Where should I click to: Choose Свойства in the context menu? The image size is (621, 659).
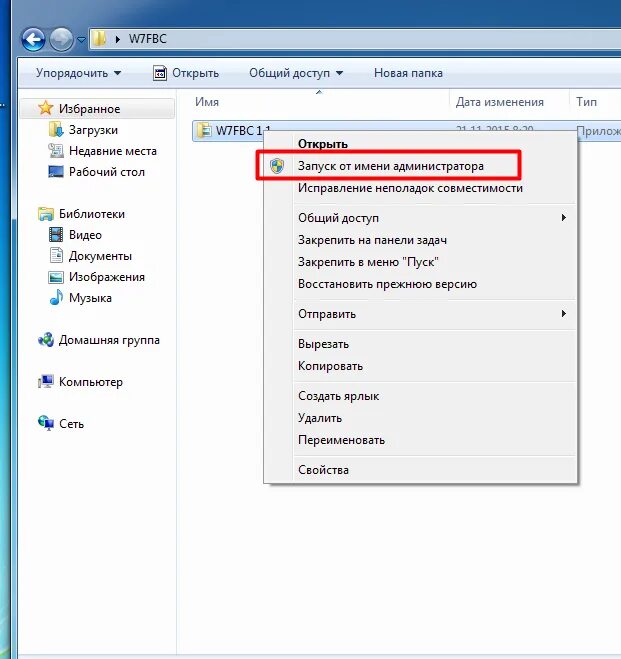point(323,470)
